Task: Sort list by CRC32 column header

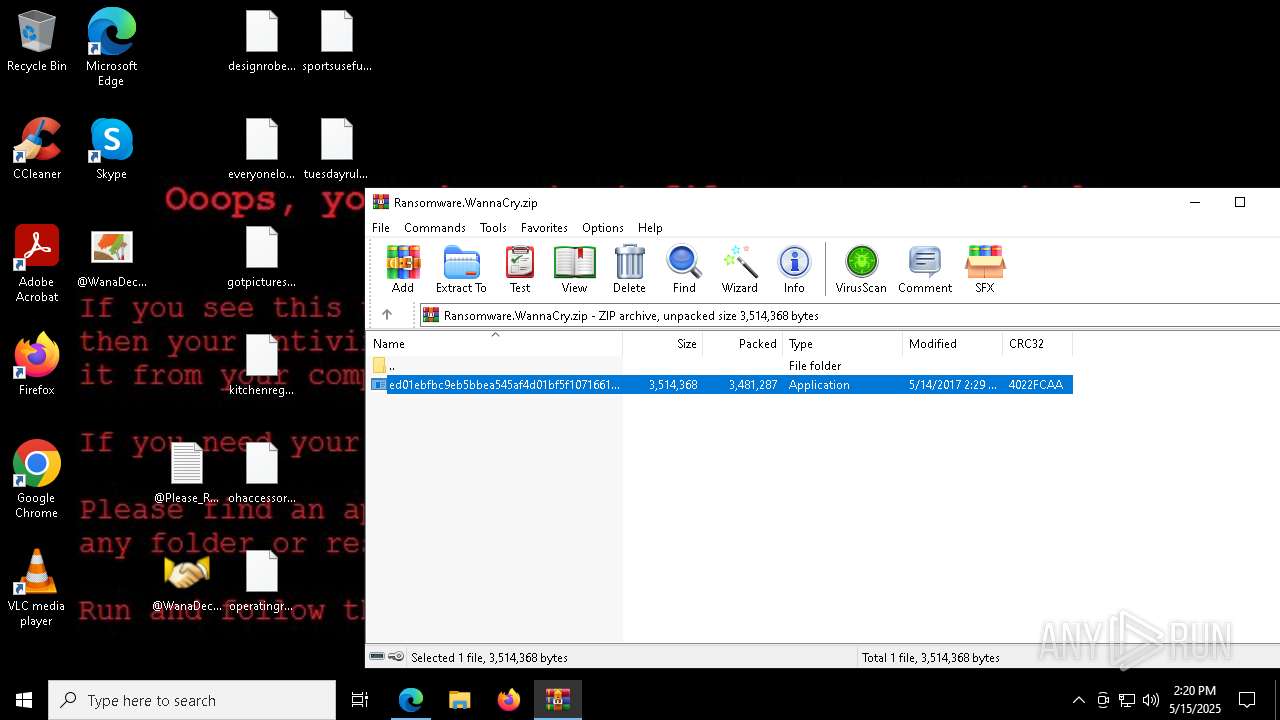Action: coord(1038,344)
